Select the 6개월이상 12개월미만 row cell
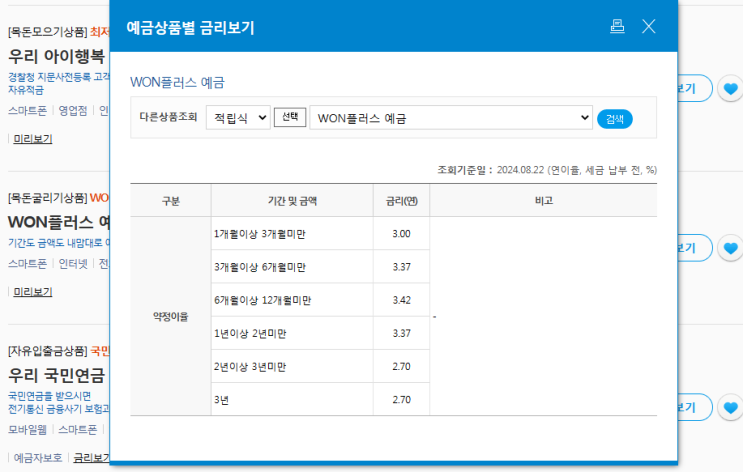 point(292,300)
